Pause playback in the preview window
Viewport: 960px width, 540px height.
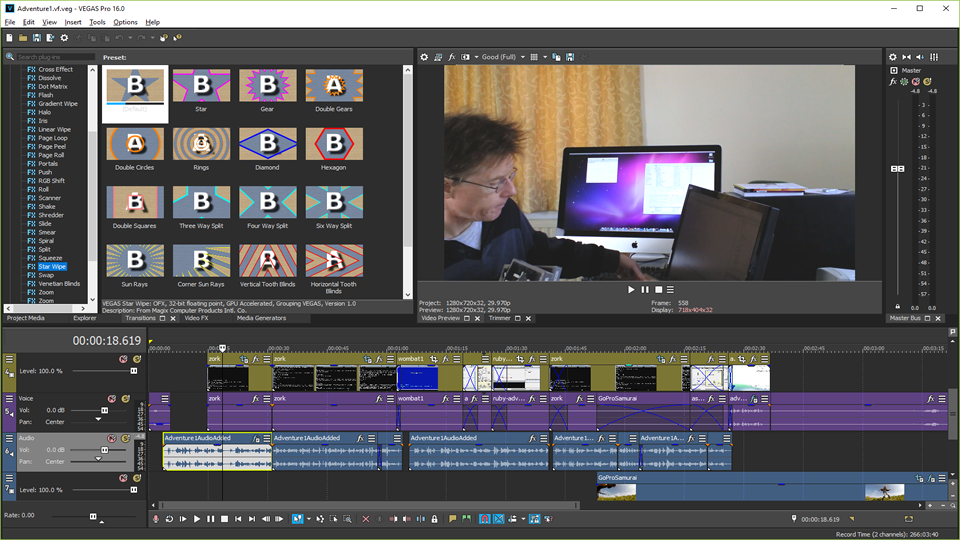pyautogui.click(x=645, y=290)
